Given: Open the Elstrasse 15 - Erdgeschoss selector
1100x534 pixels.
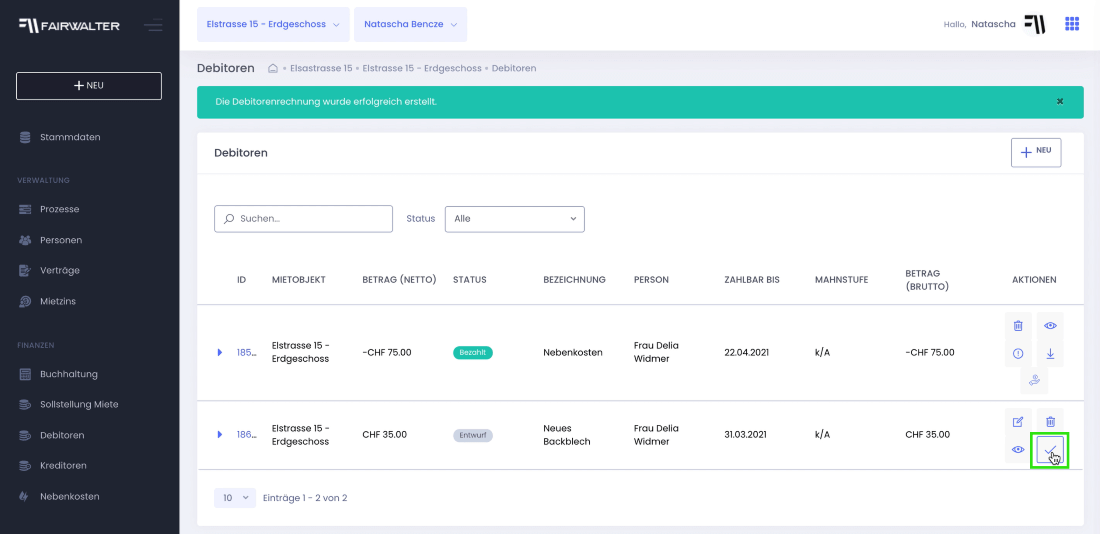Looking at the screenshot, I should point(272,24).
